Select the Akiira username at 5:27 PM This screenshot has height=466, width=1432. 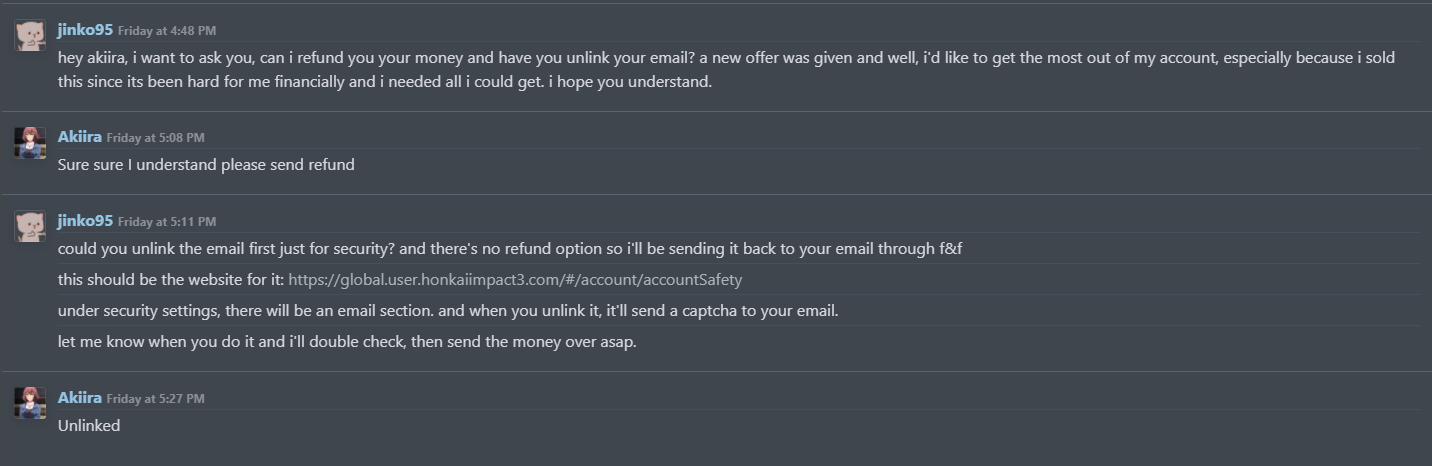click(x=80, y=398)
